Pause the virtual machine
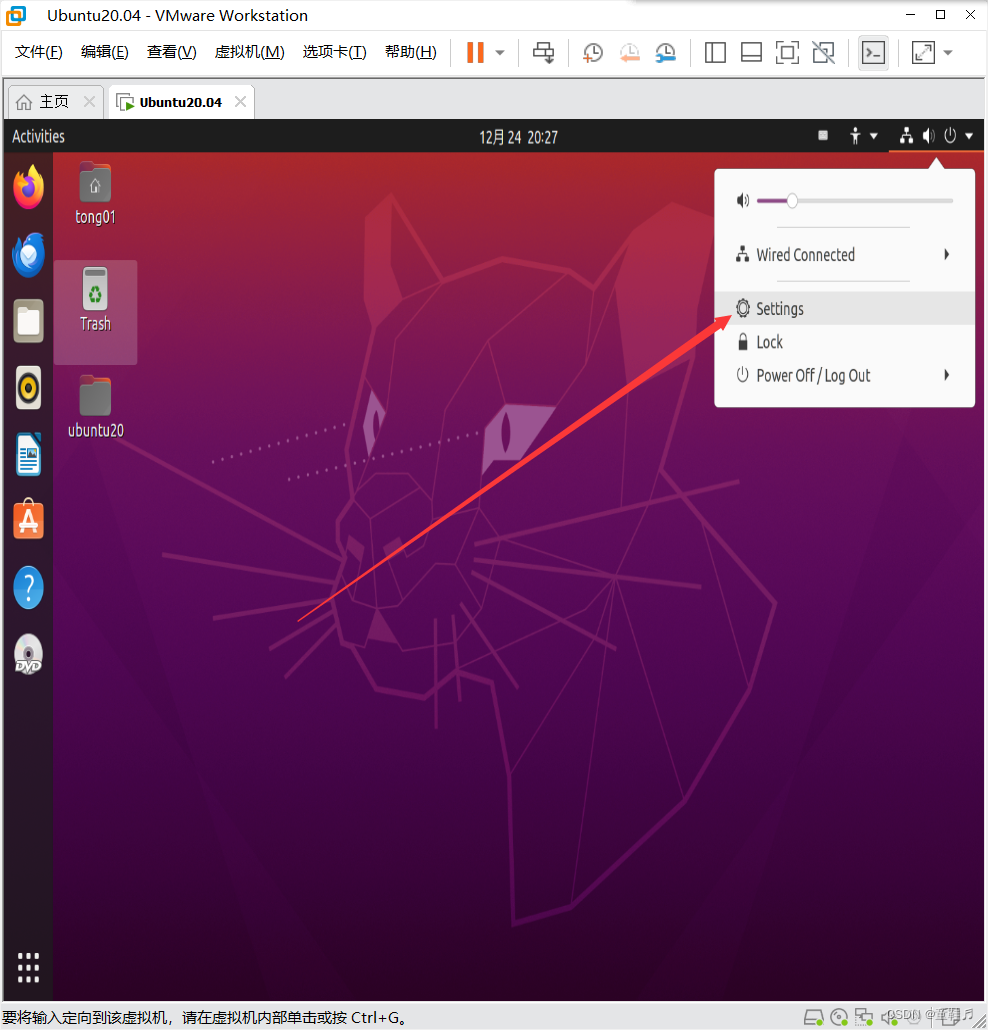Screen dimensions: 988x1030 click(x=475, y=53)
